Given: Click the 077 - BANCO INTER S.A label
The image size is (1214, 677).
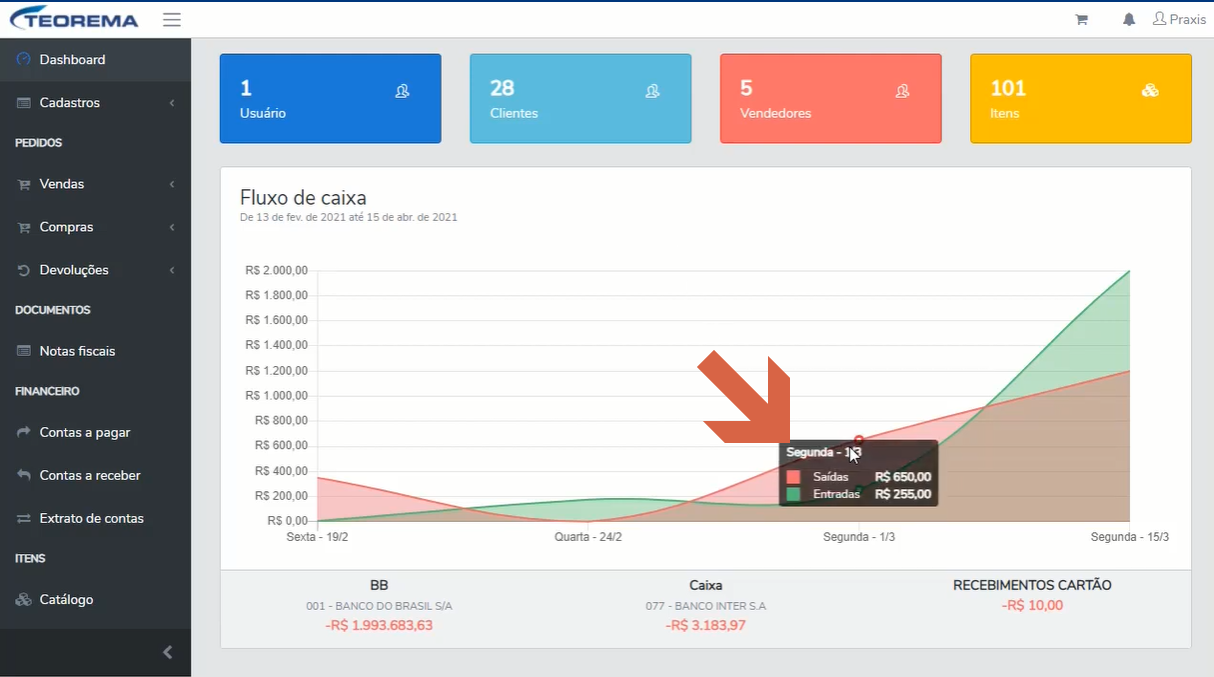Looking at the screenshot, I should click(x=706, y=606).
